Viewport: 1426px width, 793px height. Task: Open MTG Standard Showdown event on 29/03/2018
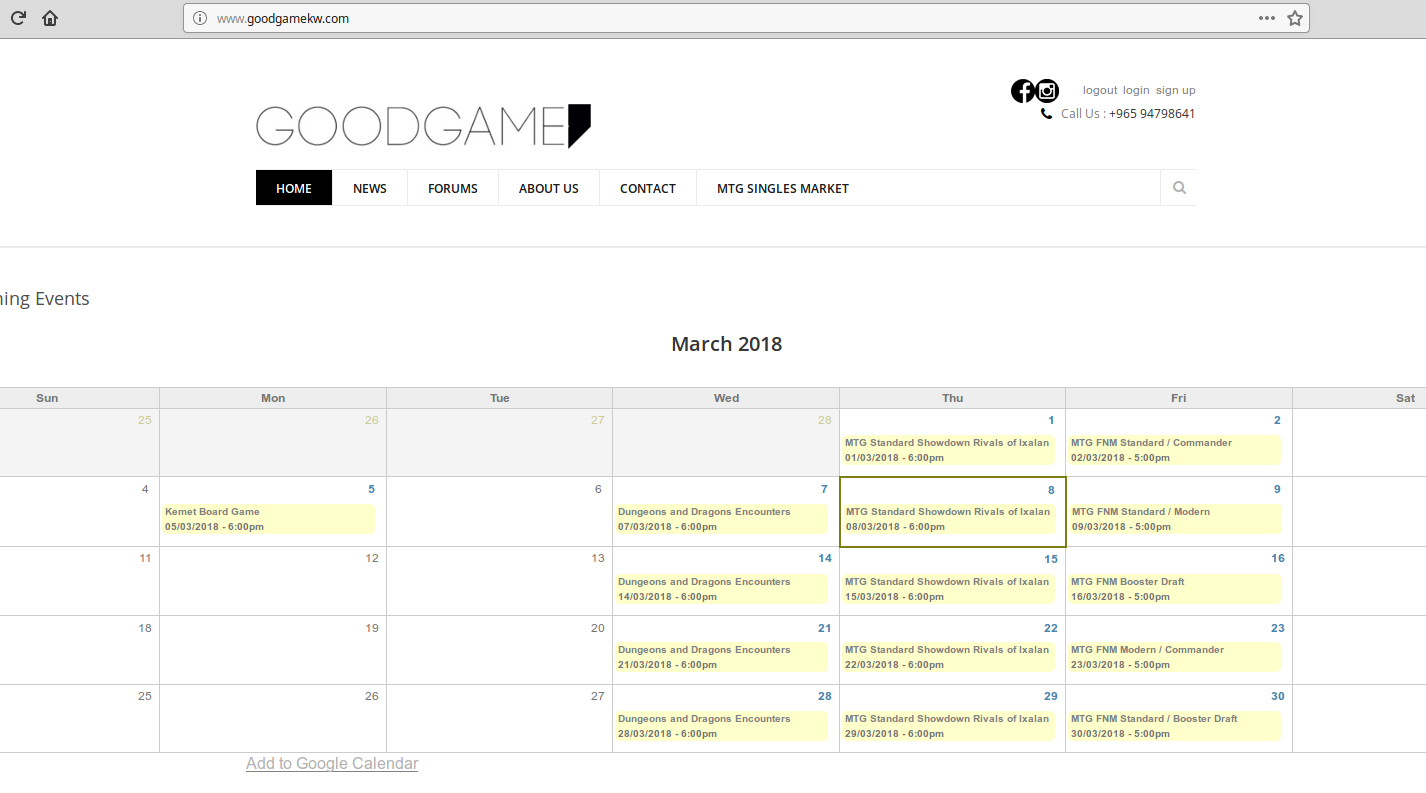(x=948, y=725)
